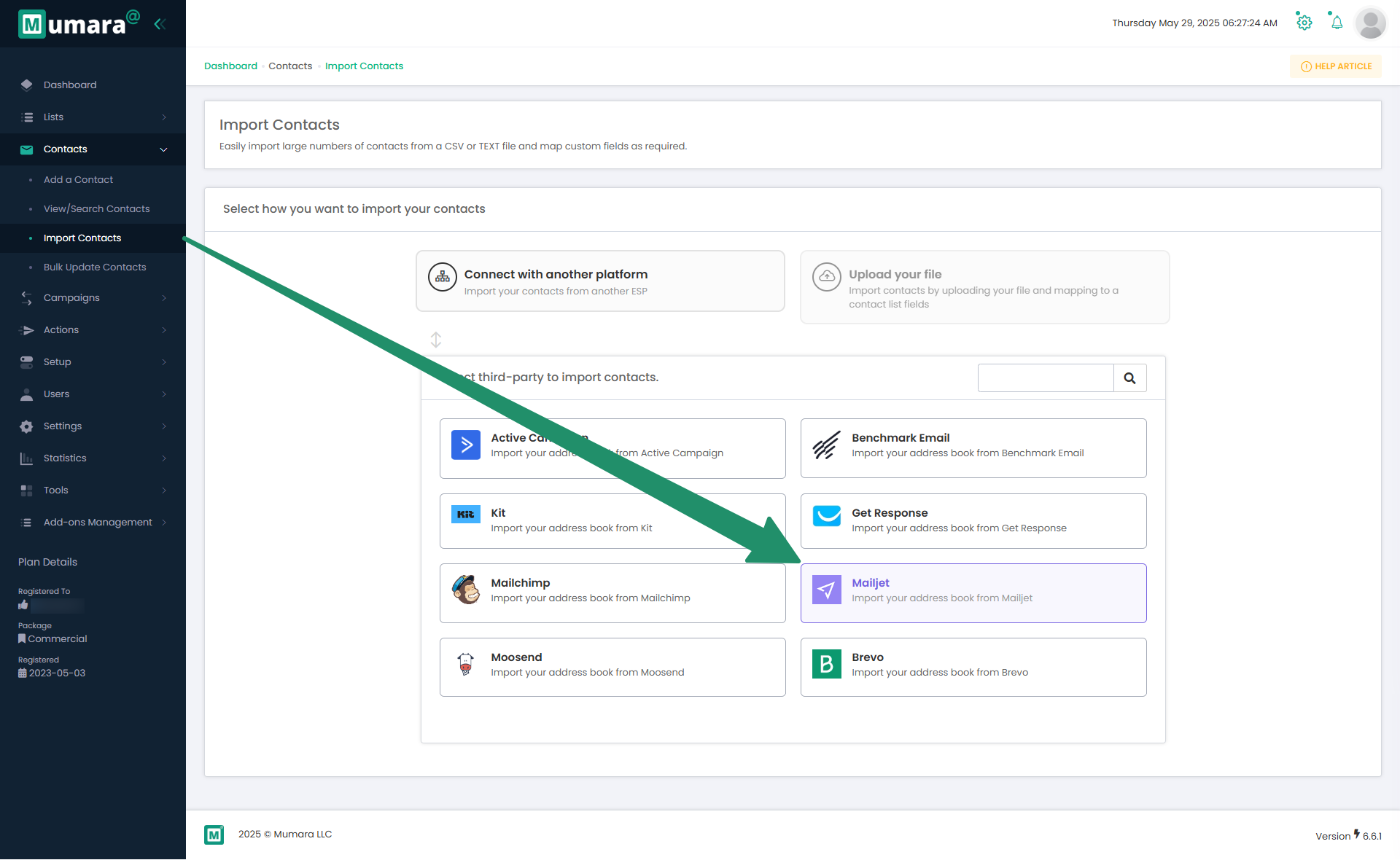Screen dimensions: 1400x860
Task: Click the third-party search input field
Action: 1046,378
